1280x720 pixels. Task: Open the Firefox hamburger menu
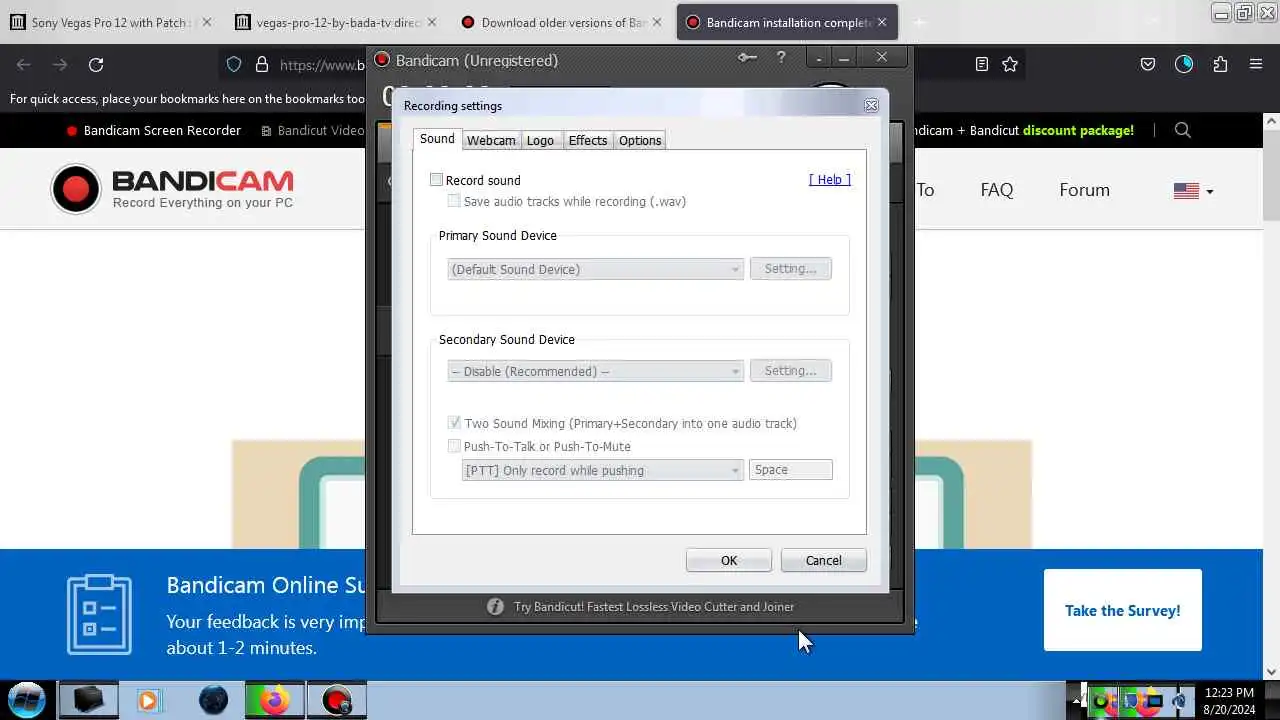tap(1256, 65)
